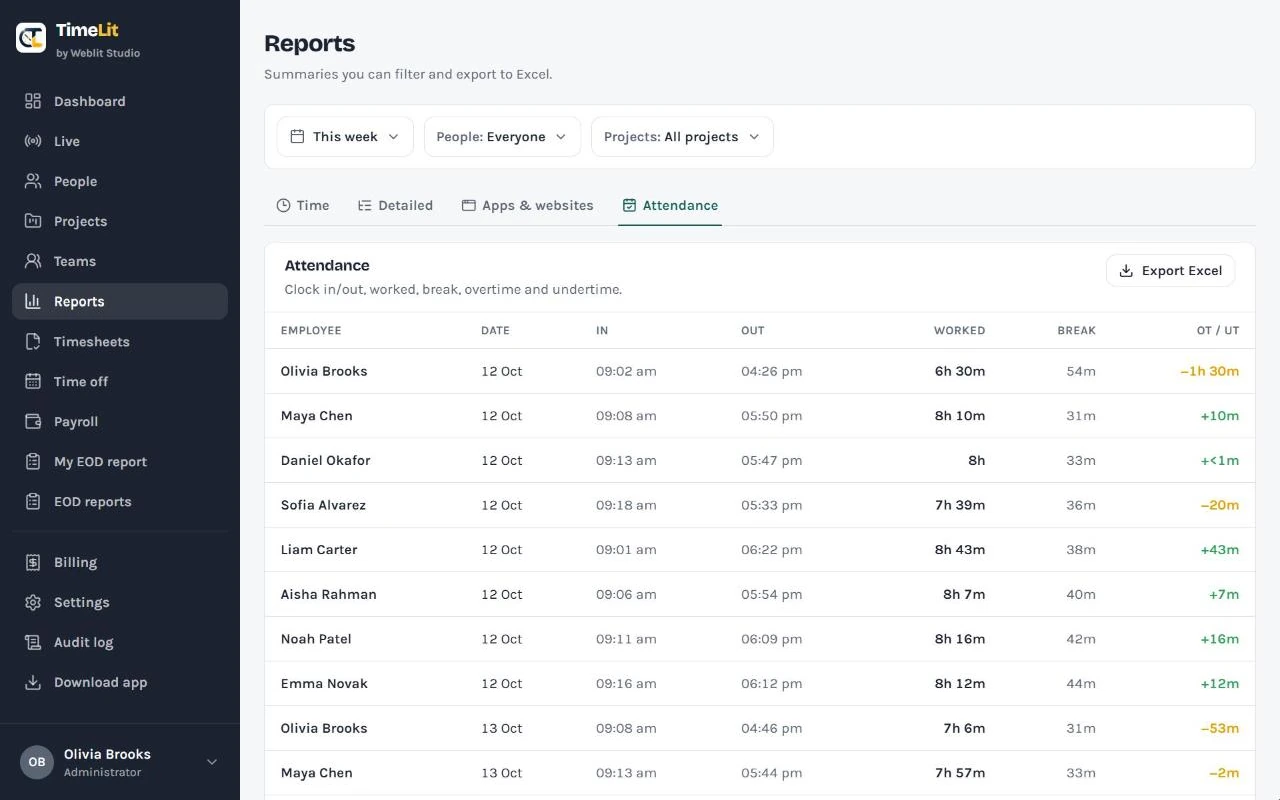Open the This week date range dropdown
Viewport: 1280px width, 800px height.
(x=345, y=137)
